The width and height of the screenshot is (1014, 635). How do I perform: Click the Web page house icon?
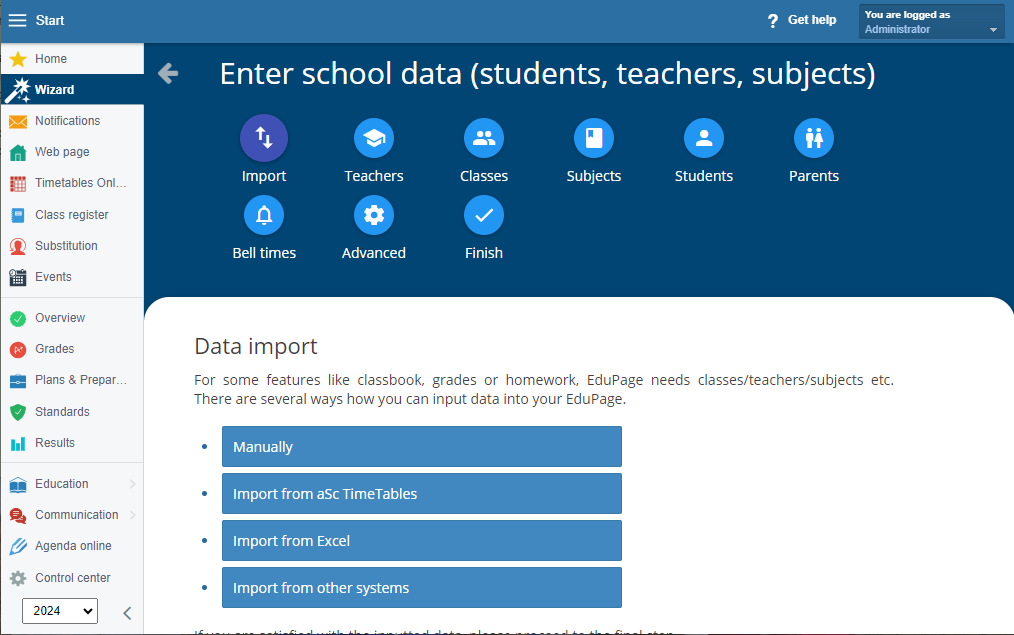click(x=18, y=153)
